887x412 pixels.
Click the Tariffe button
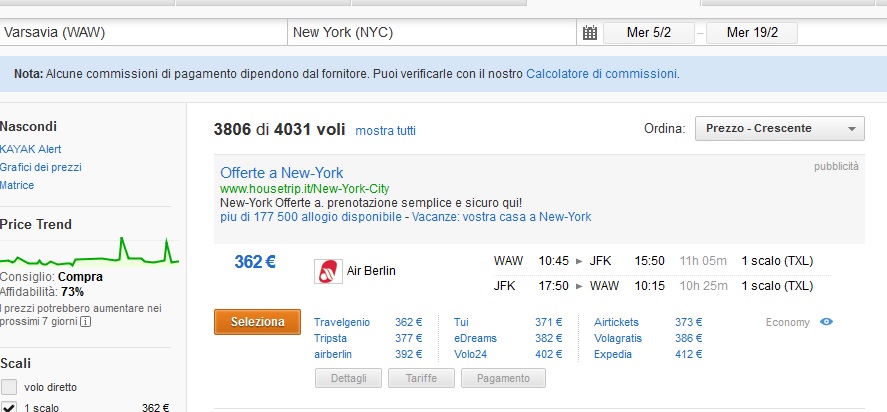[x=421, y=378]
